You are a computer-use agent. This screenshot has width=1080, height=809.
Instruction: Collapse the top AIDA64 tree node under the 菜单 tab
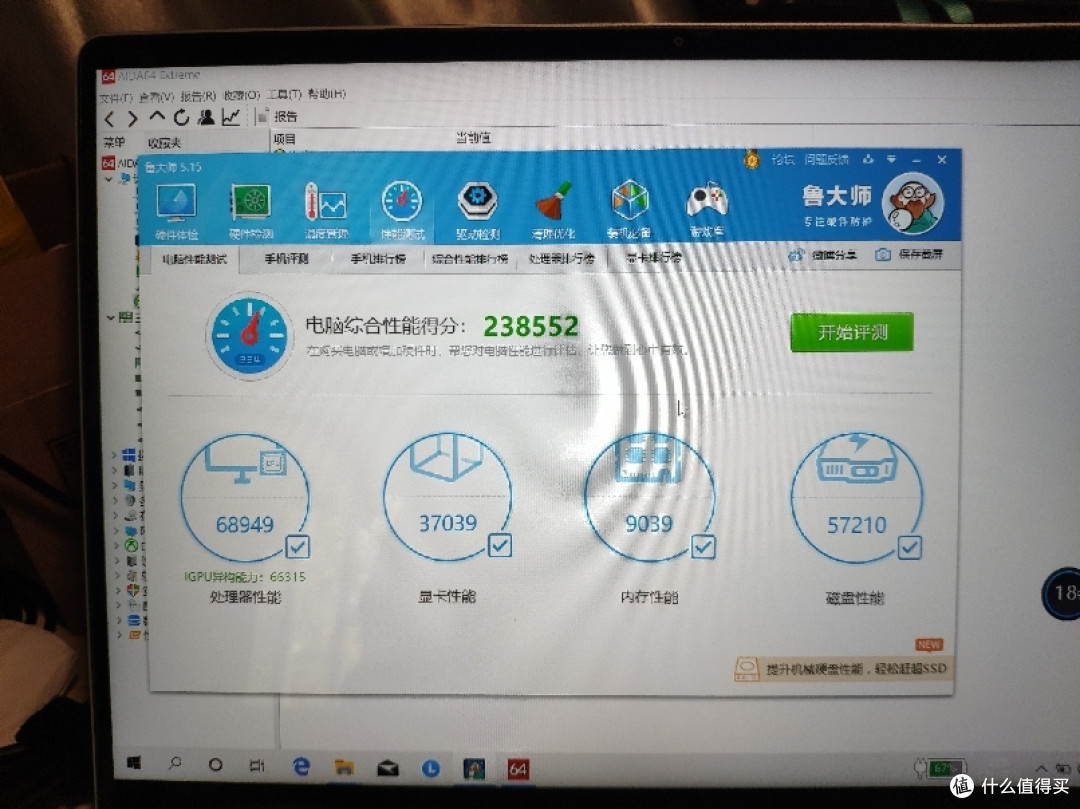tap(108, 179)
